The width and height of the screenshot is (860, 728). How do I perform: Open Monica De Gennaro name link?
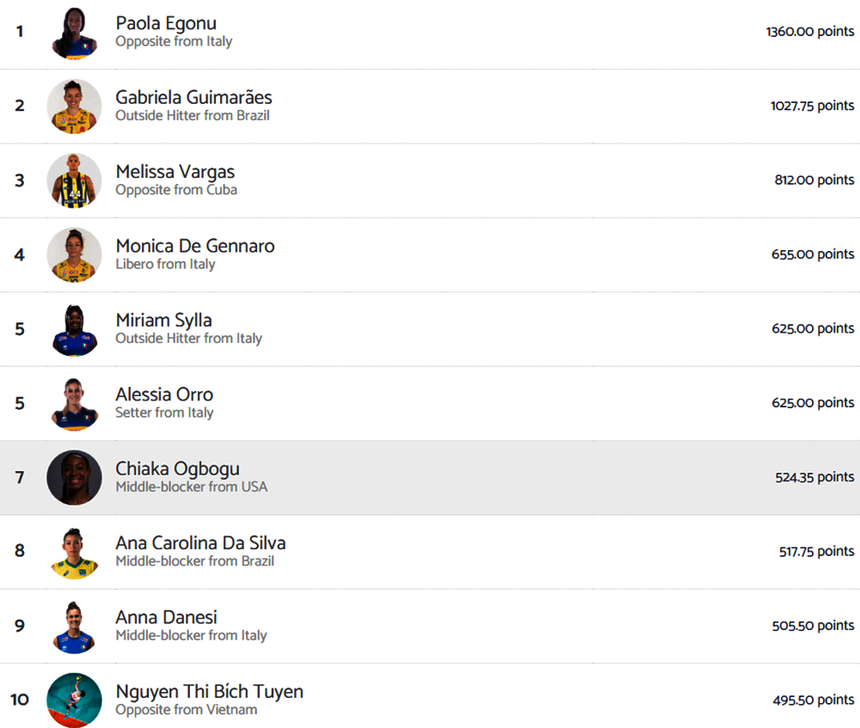195,246
